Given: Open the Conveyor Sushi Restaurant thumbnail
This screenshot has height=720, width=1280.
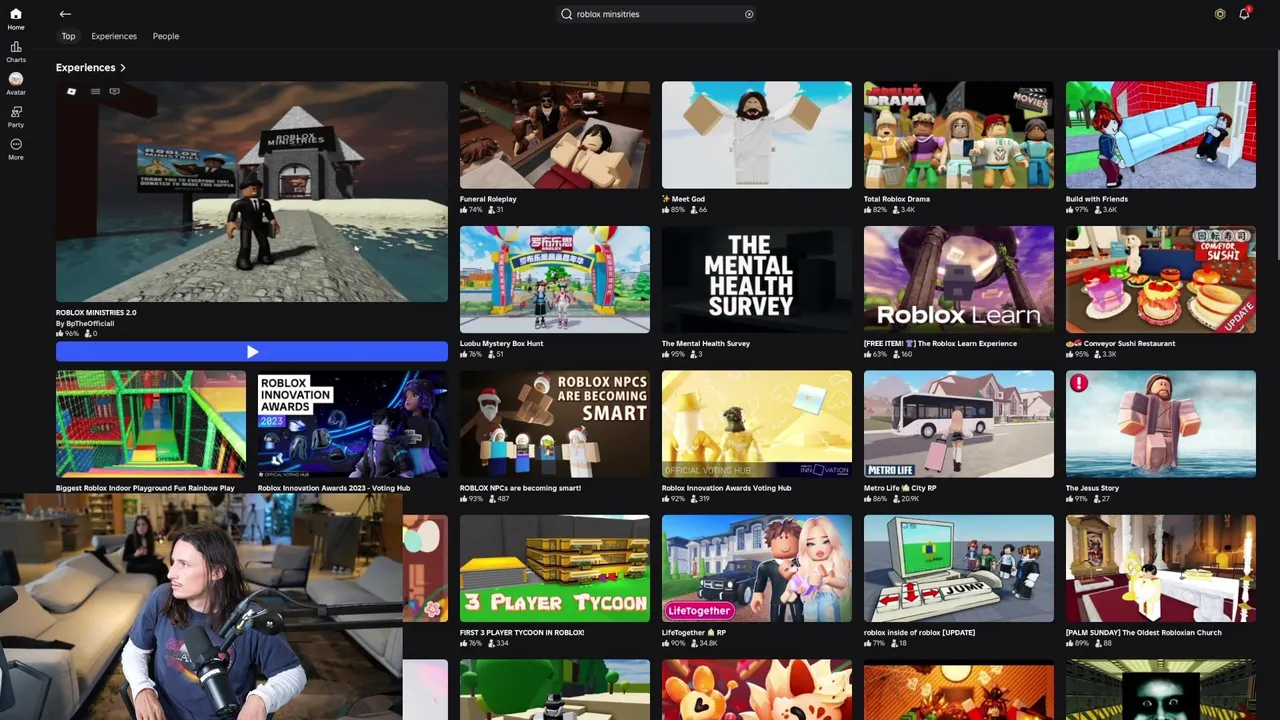Looking at the screenshot, I should (1161, 280).
